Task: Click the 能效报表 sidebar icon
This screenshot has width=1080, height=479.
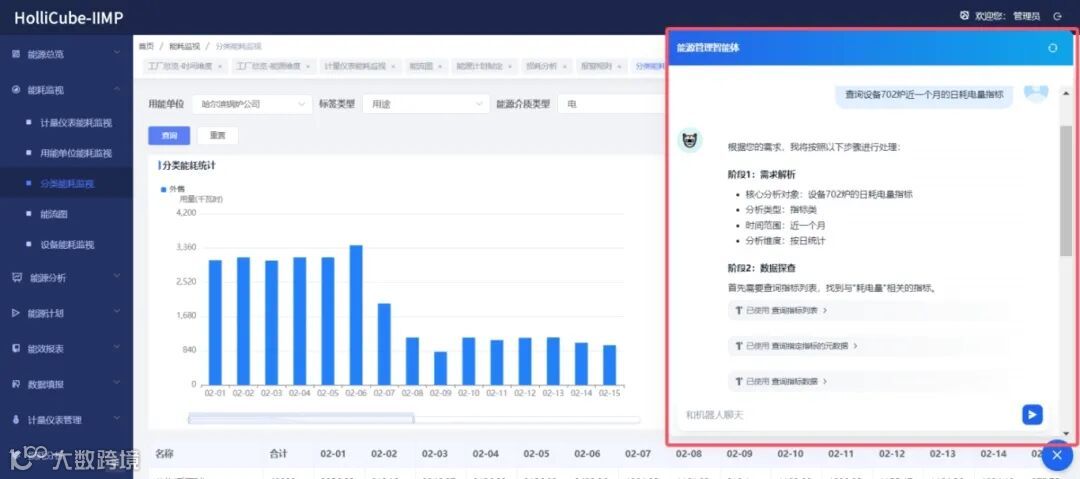Action: [x=16, y=349]
